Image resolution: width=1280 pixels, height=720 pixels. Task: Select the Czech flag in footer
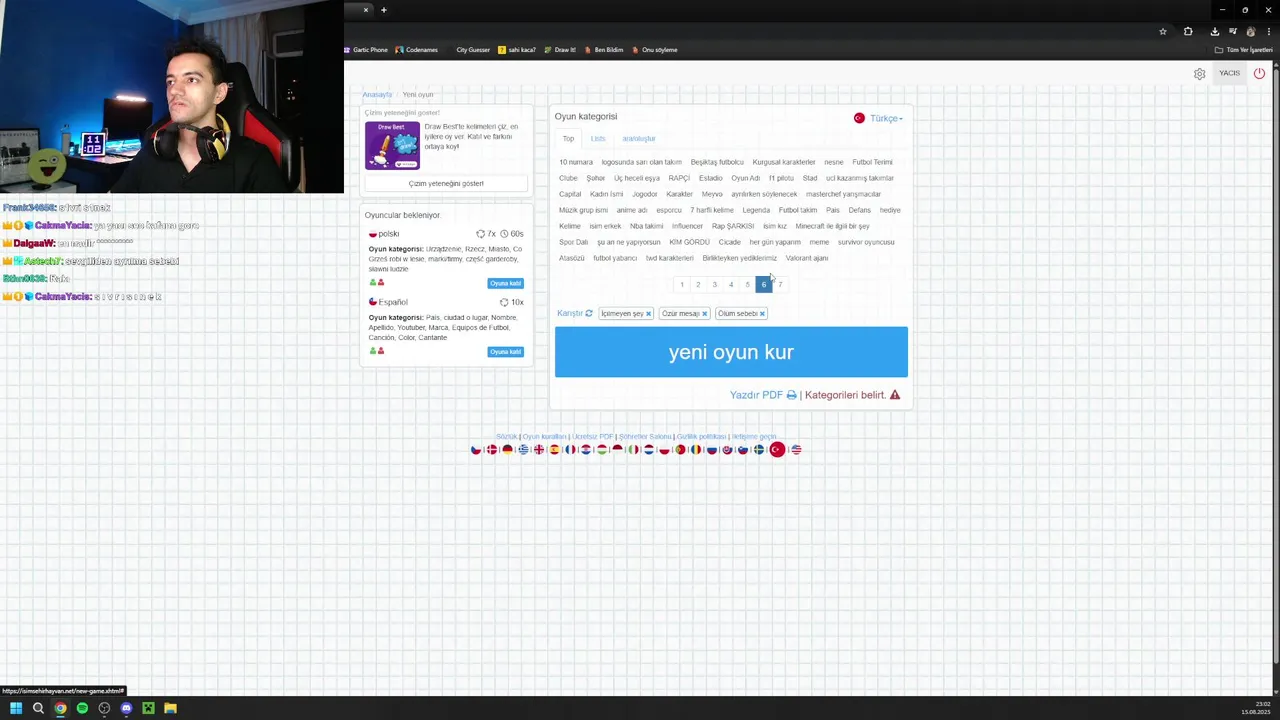[x=476, y=450]
